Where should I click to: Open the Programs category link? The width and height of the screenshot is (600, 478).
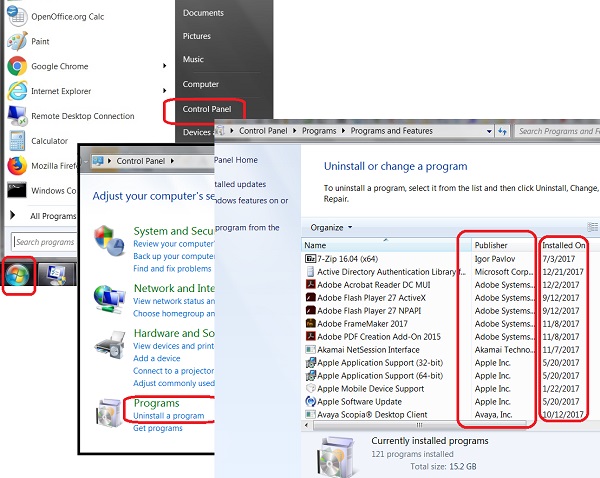tap(156, 403)
